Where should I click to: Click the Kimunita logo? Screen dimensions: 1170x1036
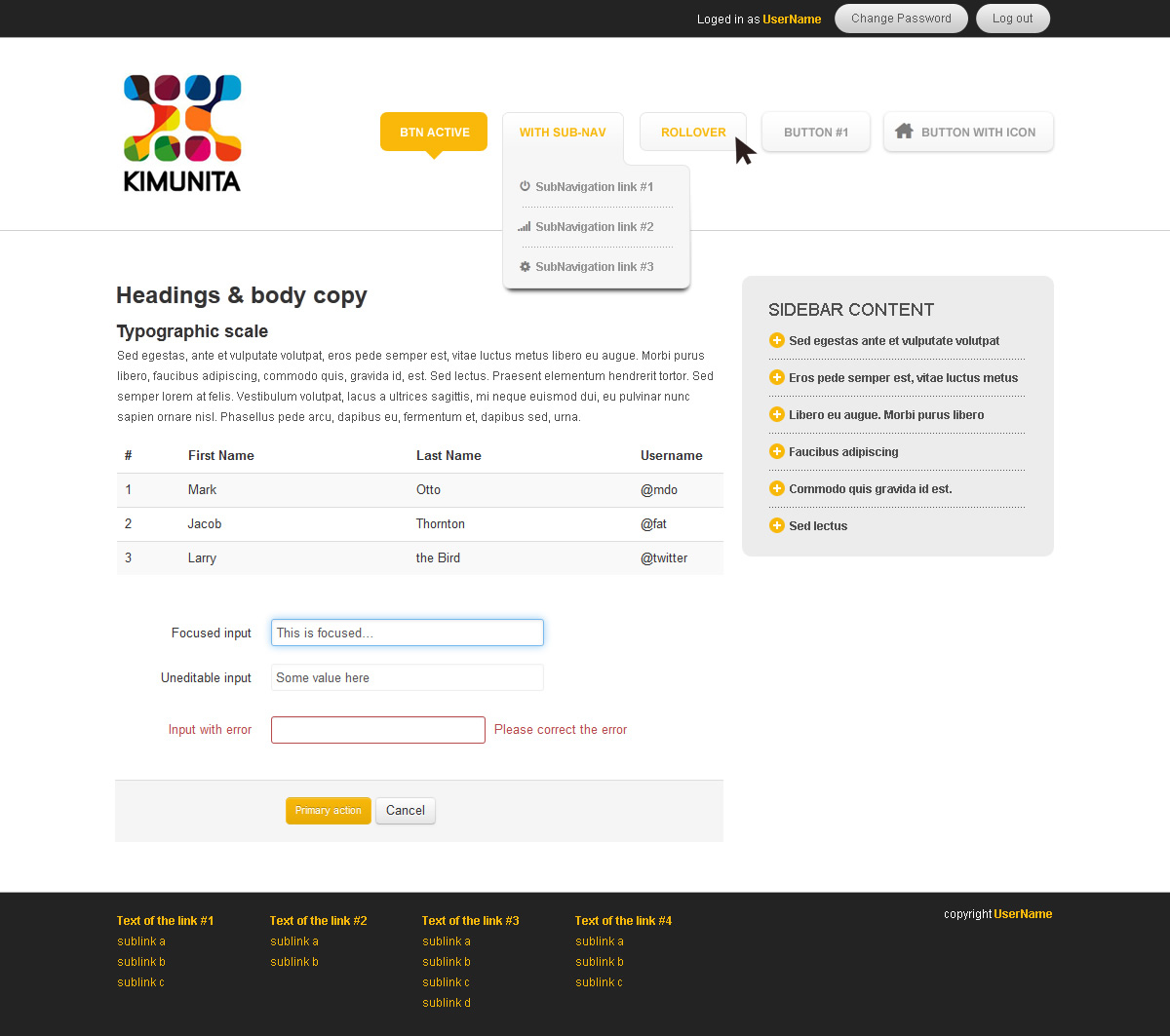[182, 133]
